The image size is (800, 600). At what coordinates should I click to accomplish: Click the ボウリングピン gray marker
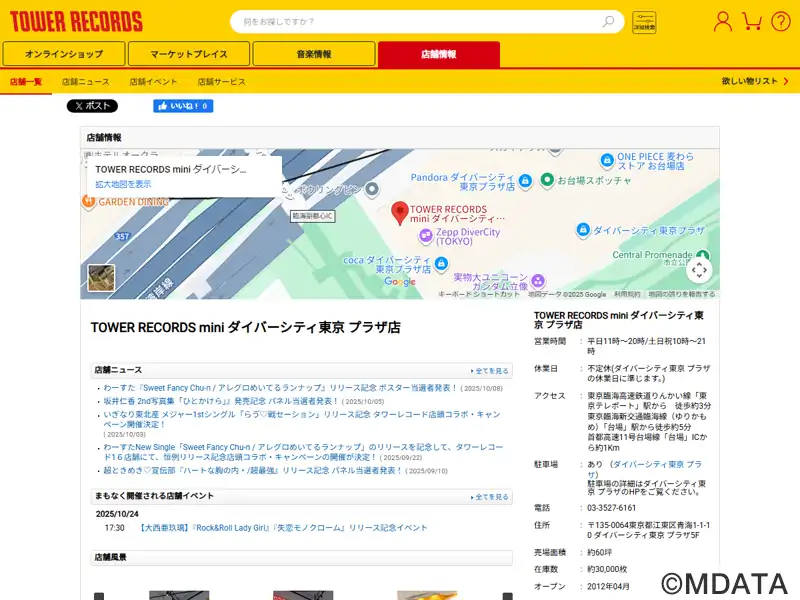pyautogui.click(x=372, y=189)
